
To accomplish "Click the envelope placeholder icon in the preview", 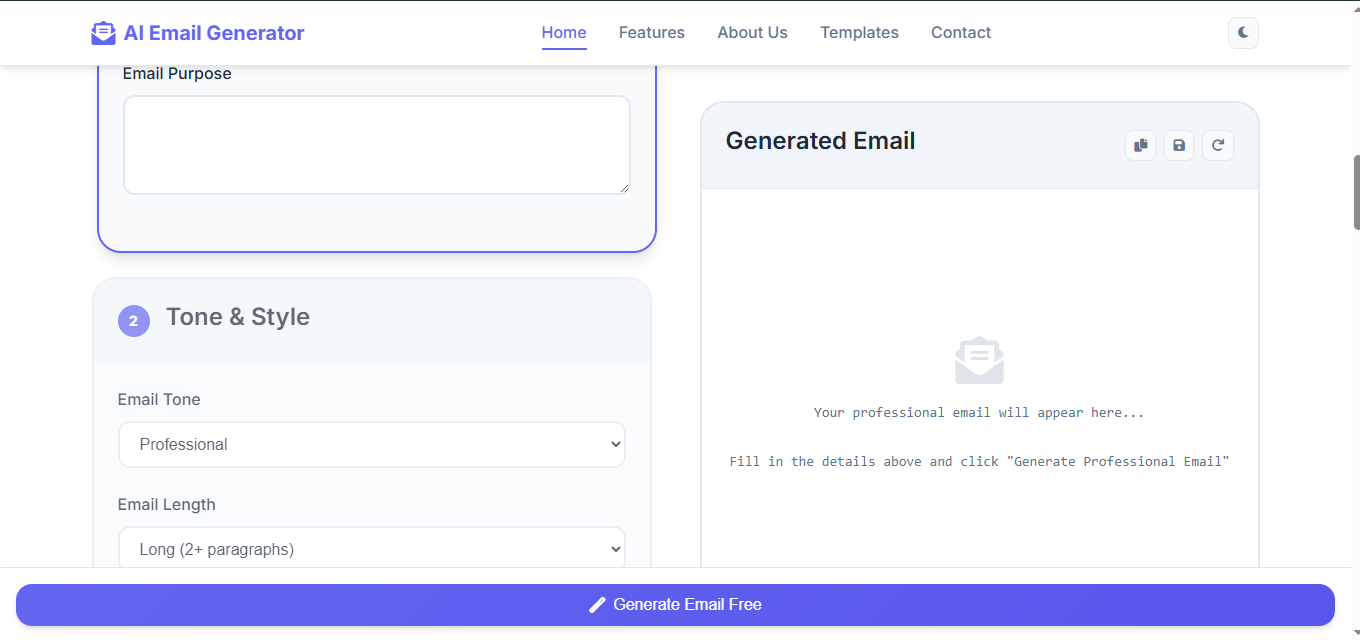I will coord(979,360).
